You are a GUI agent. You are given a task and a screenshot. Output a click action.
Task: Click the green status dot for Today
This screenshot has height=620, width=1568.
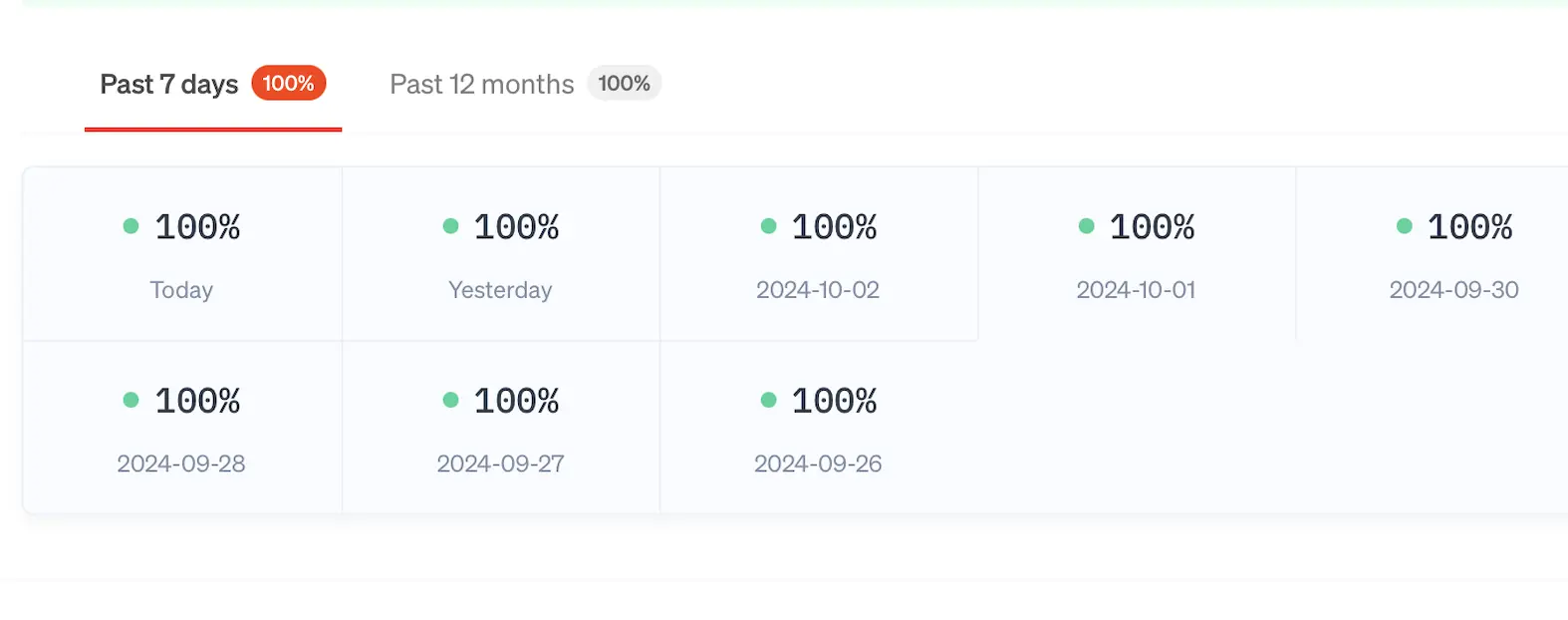pyautogui.click(x=131, y=226)
